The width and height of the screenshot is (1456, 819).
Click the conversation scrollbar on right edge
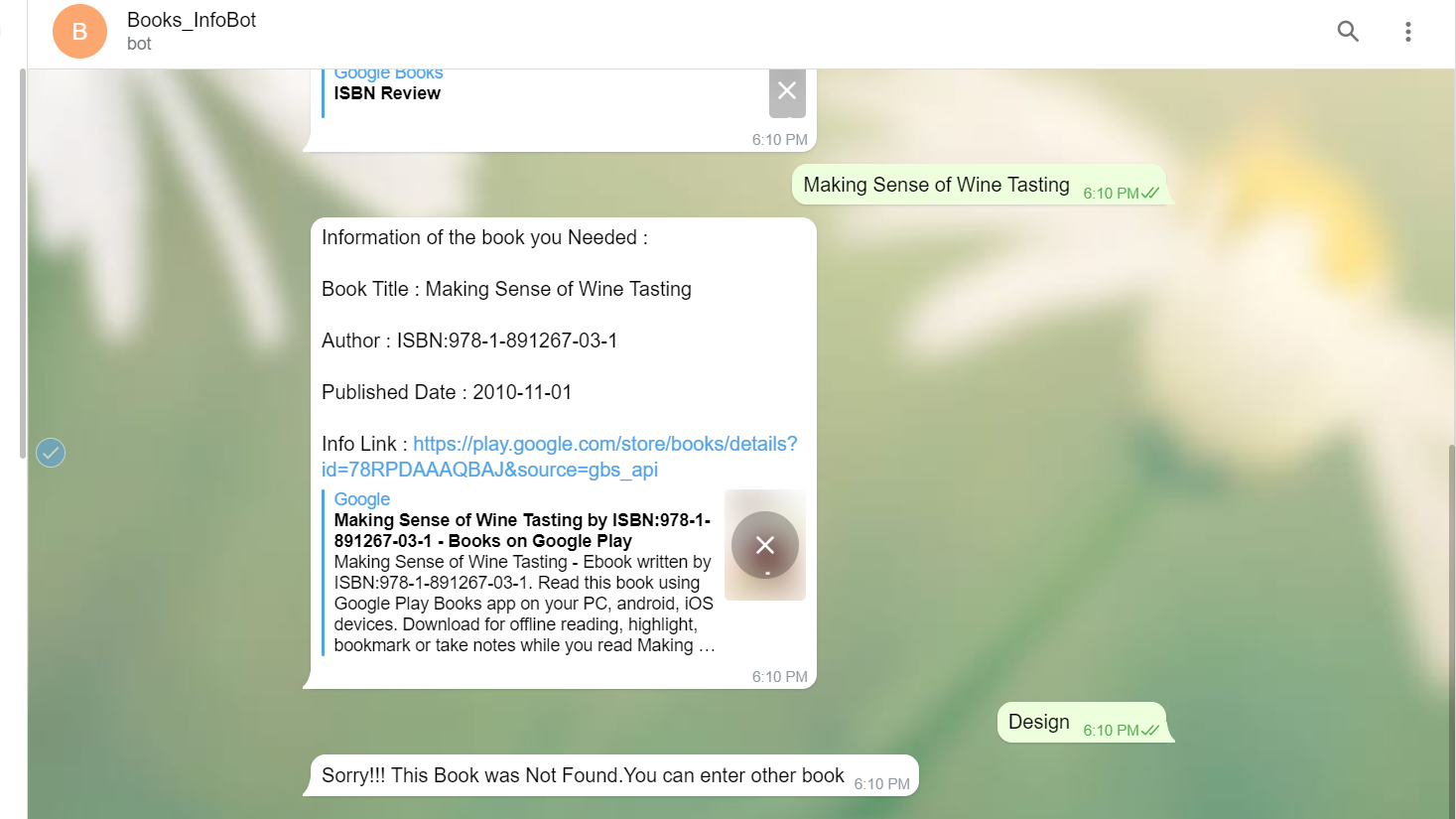coord(1451,630)
